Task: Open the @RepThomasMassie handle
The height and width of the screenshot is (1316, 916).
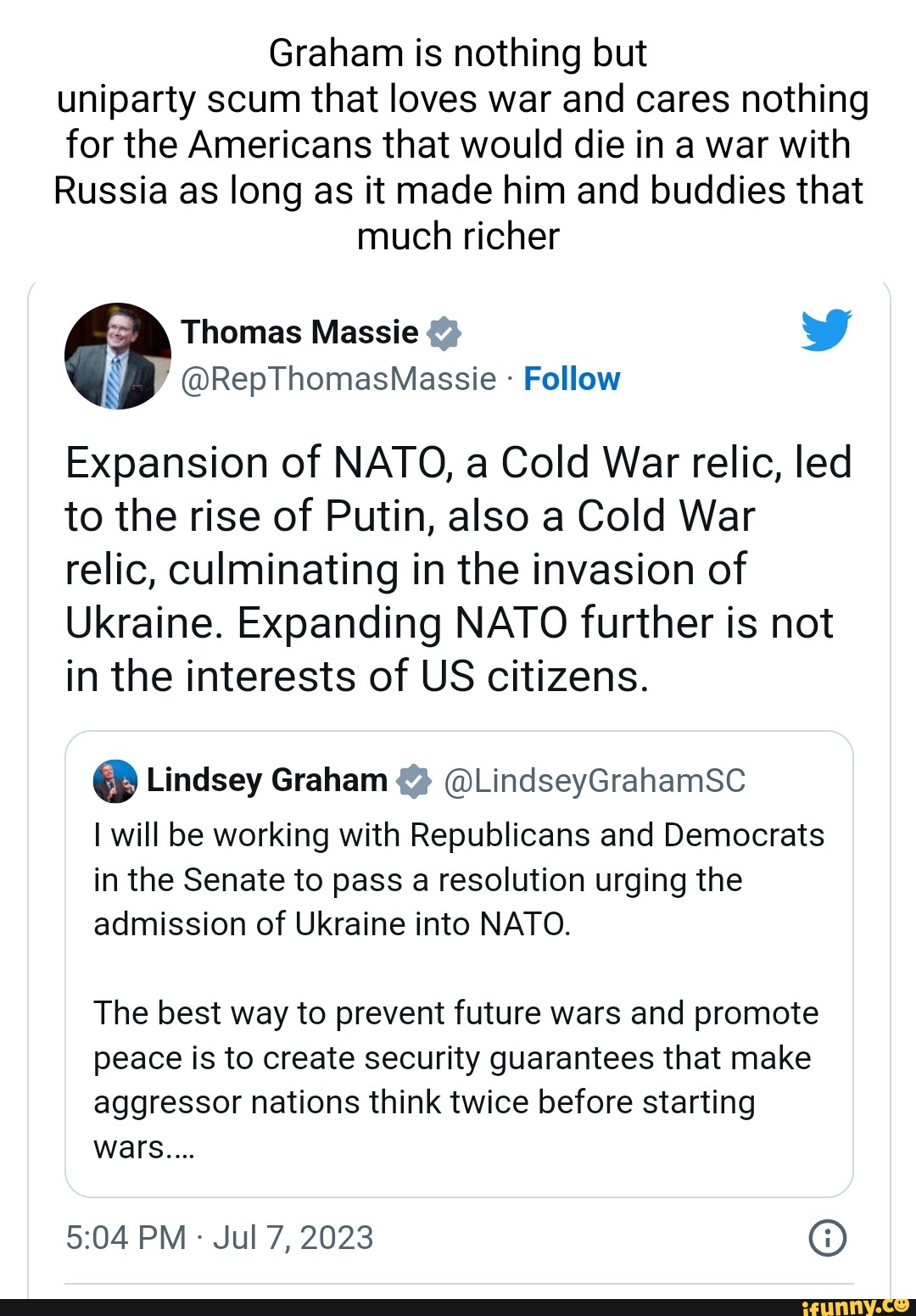Action: point(338,379)
